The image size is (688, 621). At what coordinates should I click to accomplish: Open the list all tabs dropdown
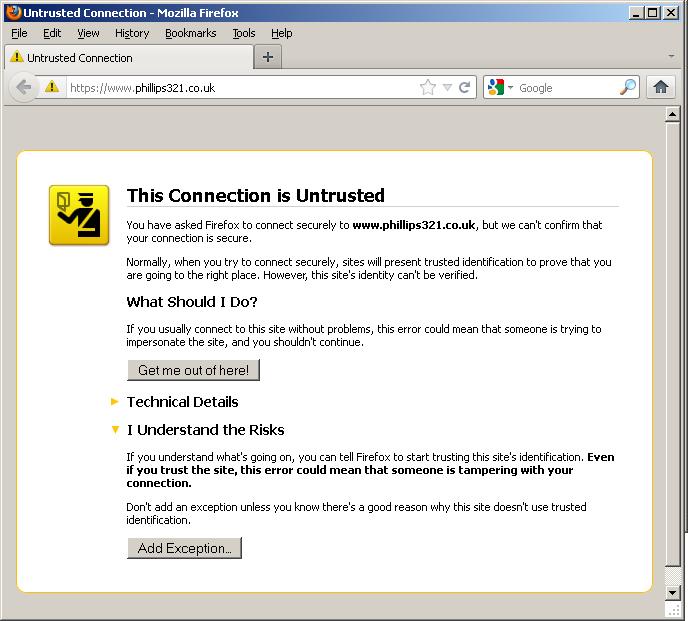coord(671,56)
